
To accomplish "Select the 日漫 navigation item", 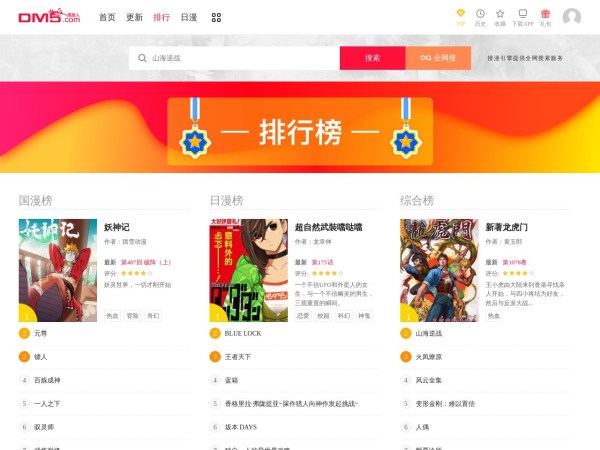I will [x=188, y=18].
